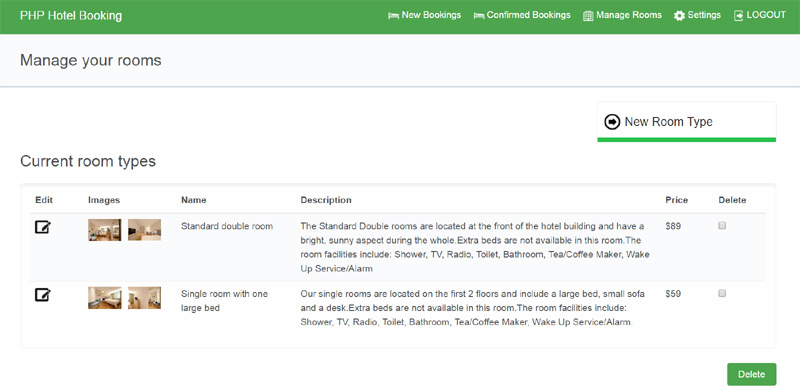
Task: Click the New Room Type button
Action: click(x=687, y=122)
